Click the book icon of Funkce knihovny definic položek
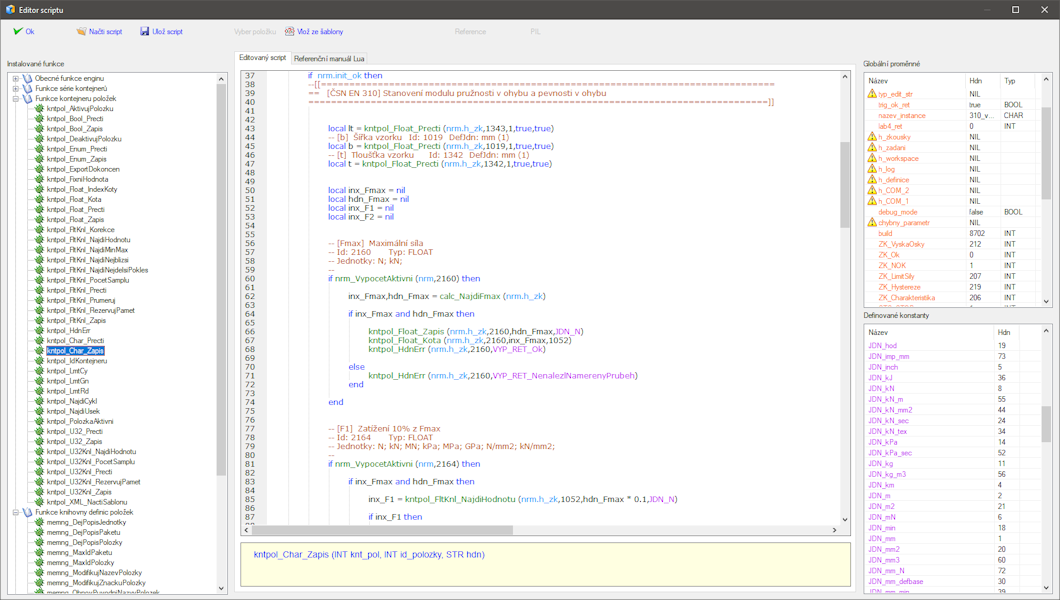 [28, 512]
